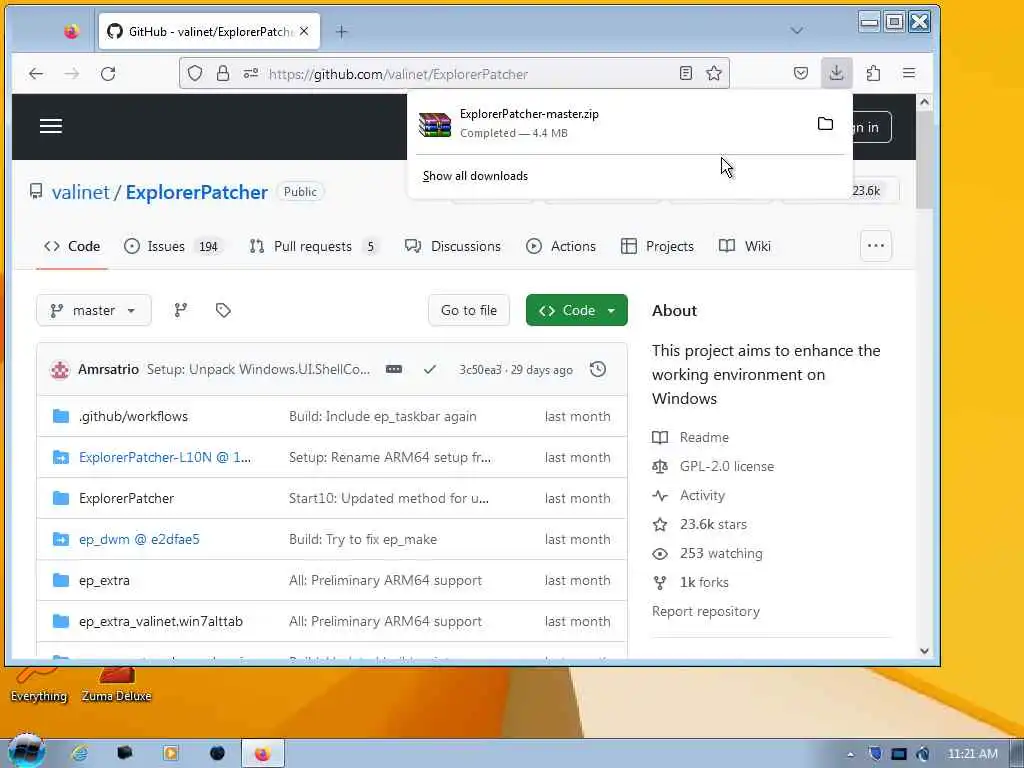Open the Everything desktop shortcut
This screenshot has height=768, width=1024.
coord(39,683)
